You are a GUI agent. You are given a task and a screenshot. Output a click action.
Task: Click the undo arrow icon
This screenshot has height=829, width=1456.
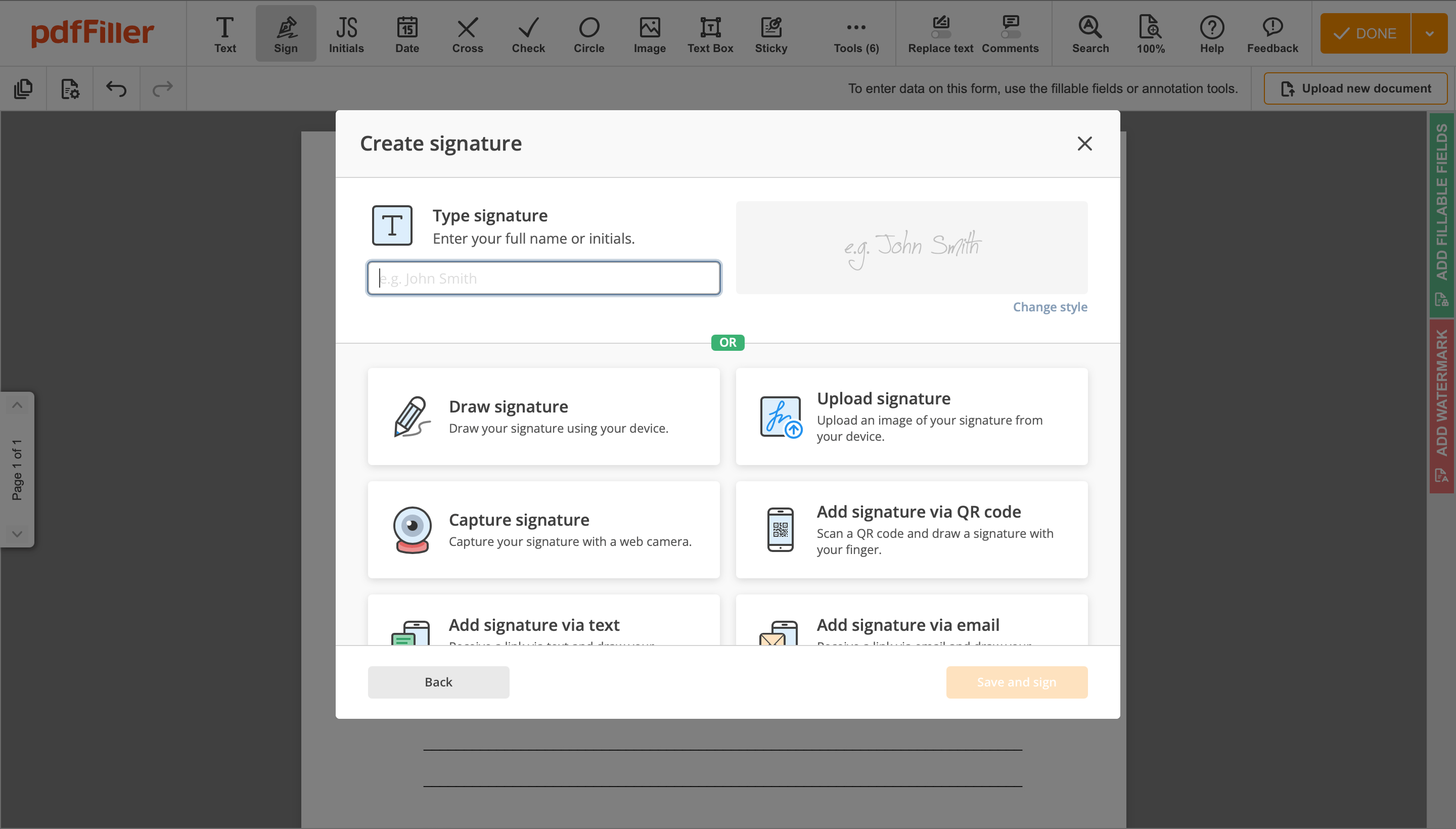point(116,89)
